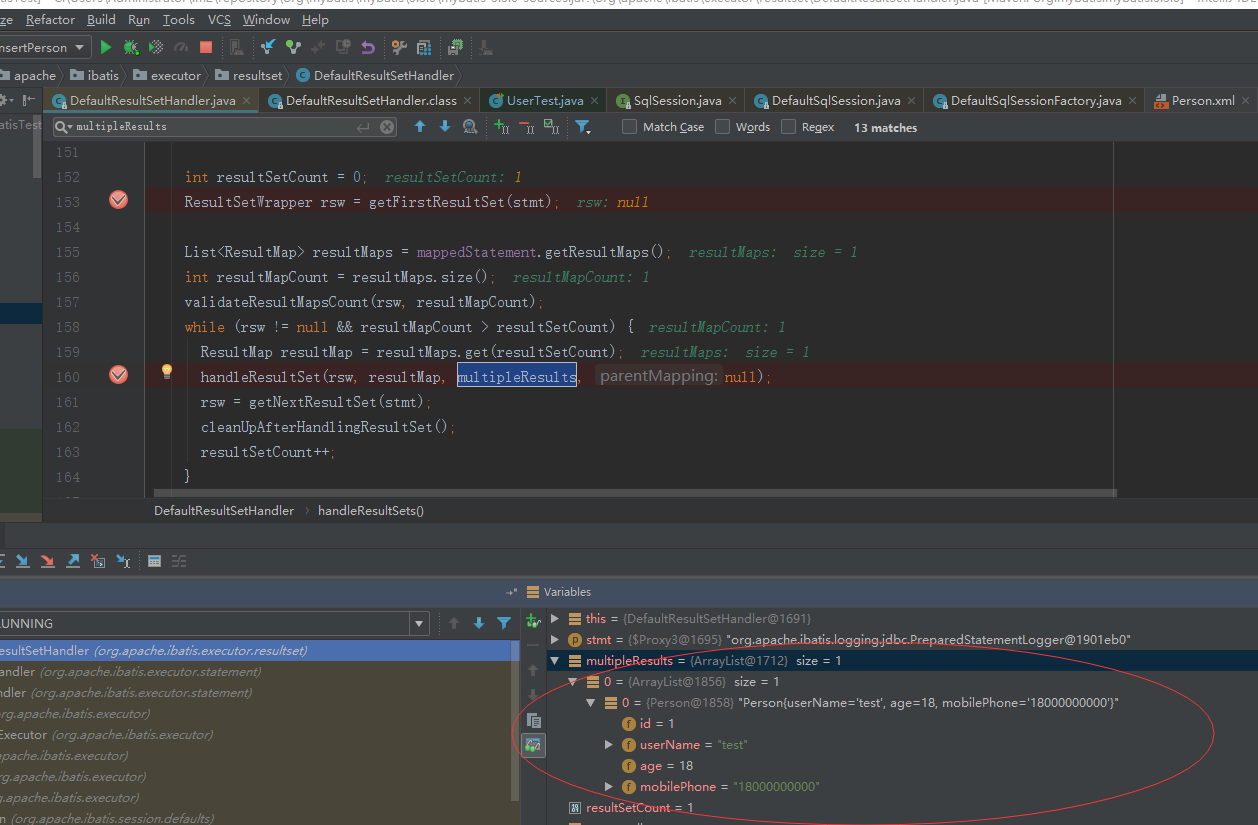Screen dimensions: 1258x825
Task: Click Drop Frame icon in debugger
Action: tap(98, 561)
